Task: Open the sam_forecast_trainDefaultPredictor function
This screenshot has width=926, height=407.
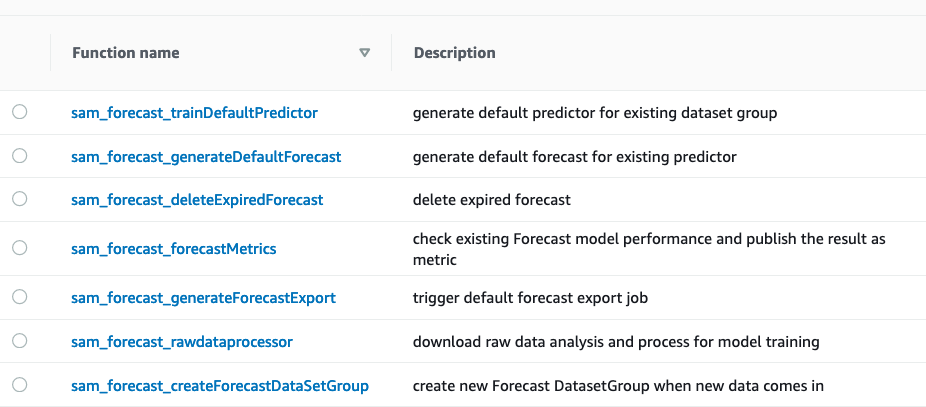Action: point(194,113)
